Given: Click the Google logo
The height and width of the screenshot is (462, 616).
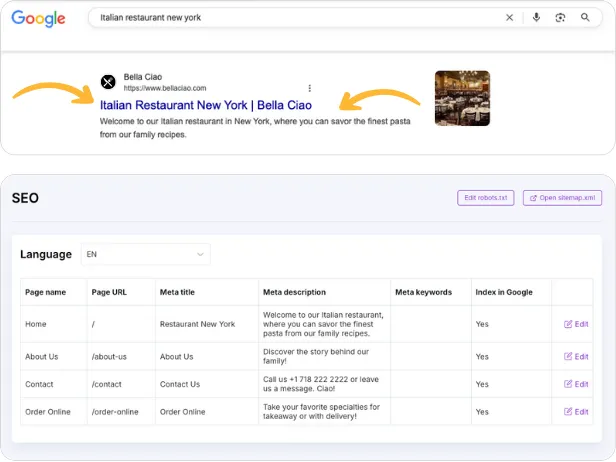Looking at the screenshot, I should click(x=38, y=18).
